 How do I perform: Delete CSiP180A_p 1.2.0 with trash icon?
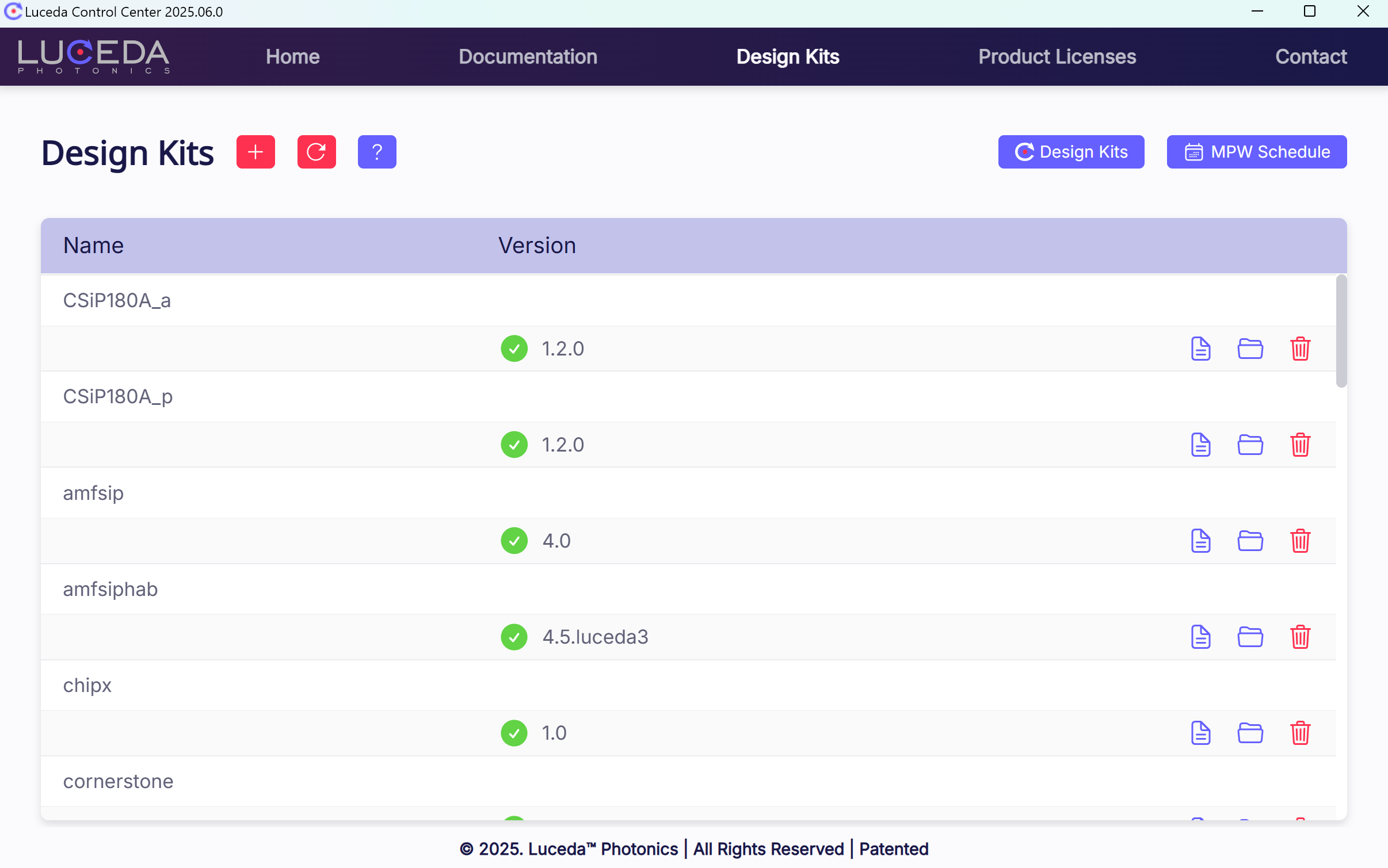(1300, 445)
